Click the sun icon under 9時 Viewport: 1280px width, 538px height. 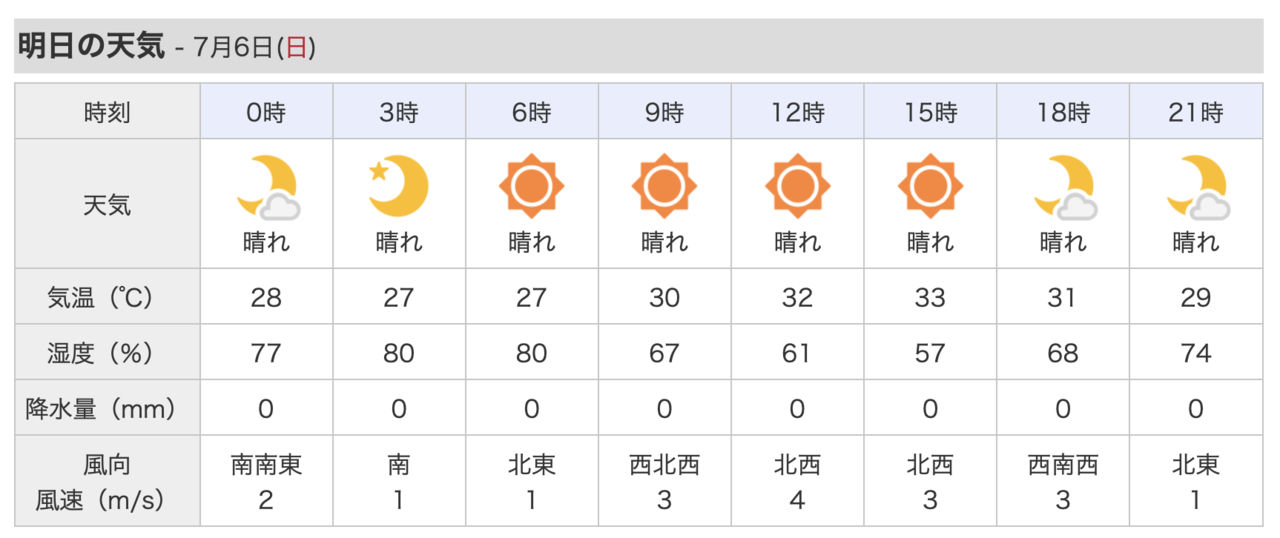664,187
